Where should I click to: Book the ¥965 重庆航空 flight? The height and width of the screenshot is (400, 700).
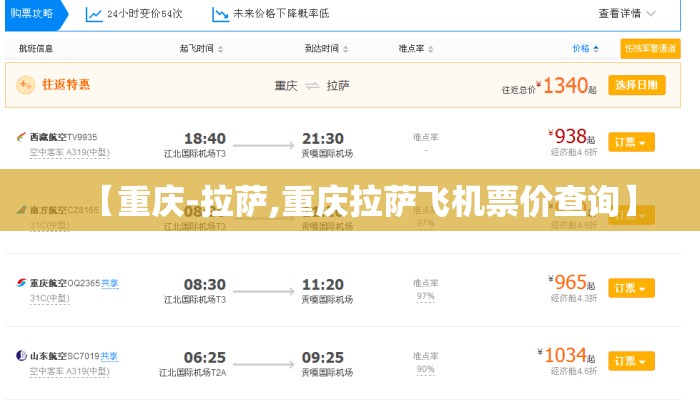point(631,288)
